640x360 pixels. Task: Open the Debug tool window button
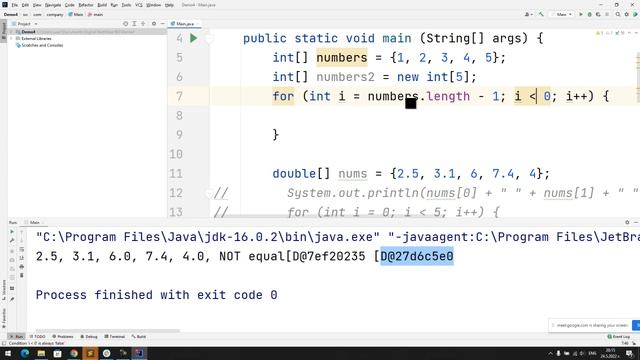pyautogui.click(x=89, y=337)
